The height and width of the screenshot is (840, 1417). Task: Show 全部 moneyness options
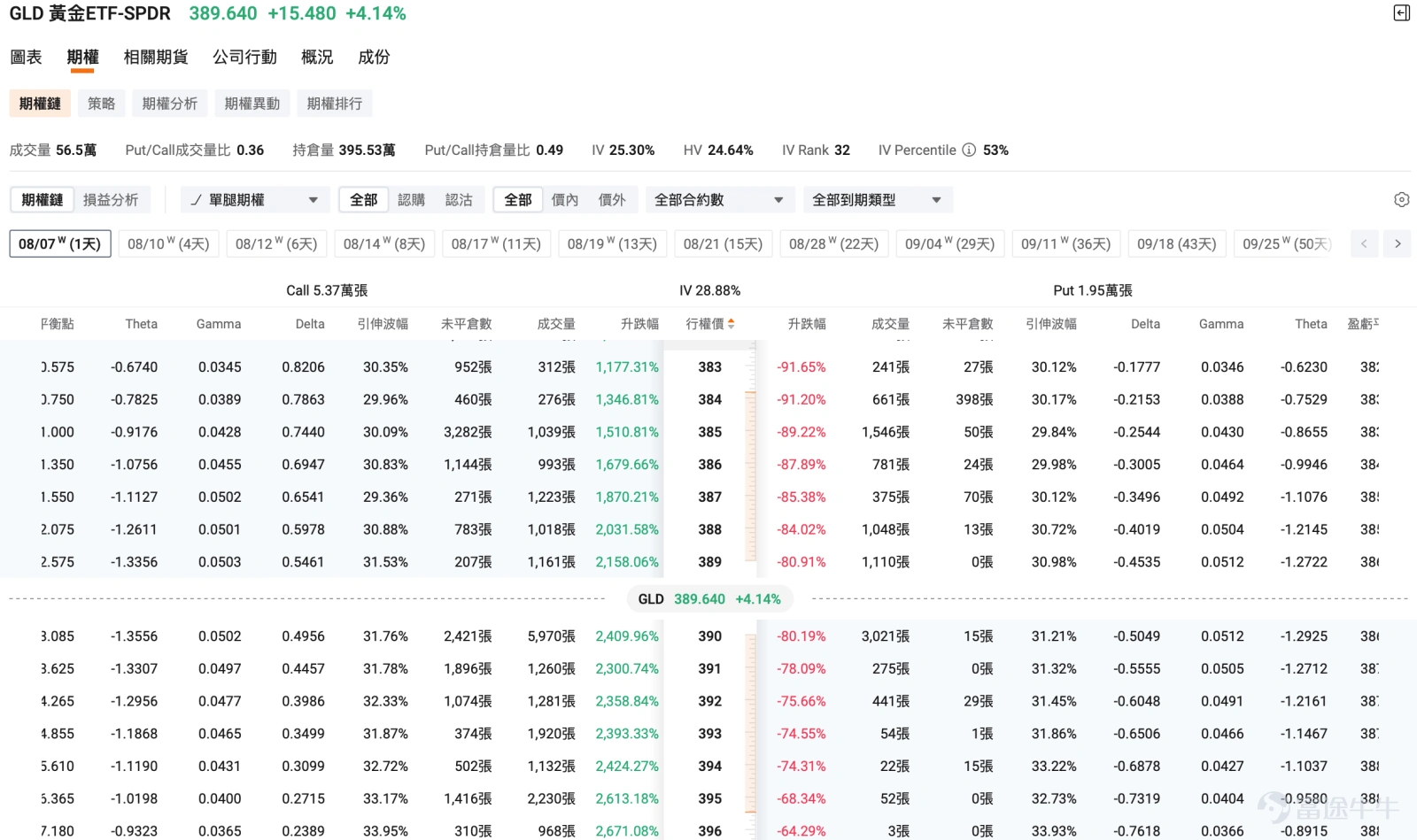click(518, 200)
